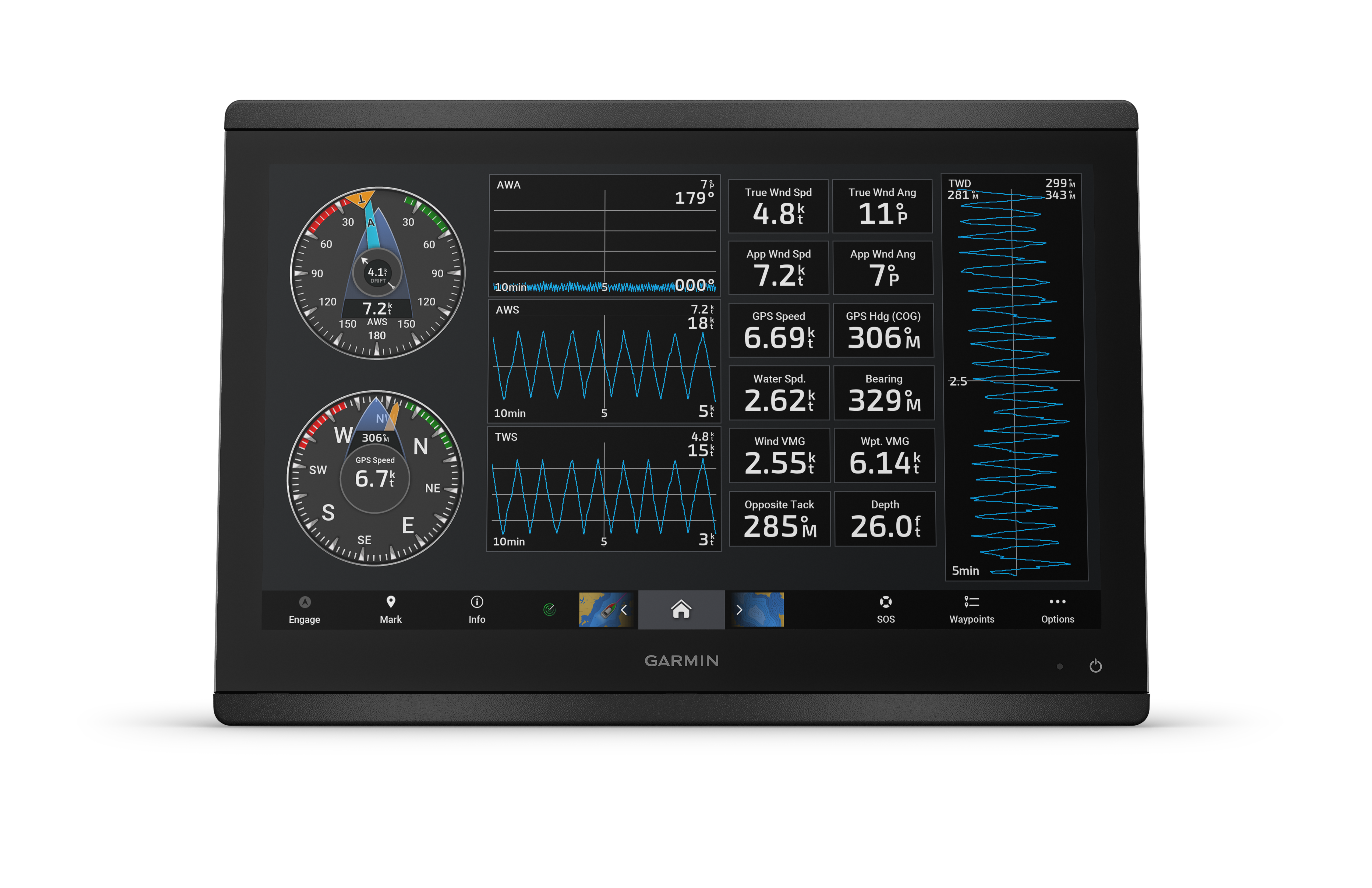
Task: Open the Waypoints list icon
Action: (972, 602)
